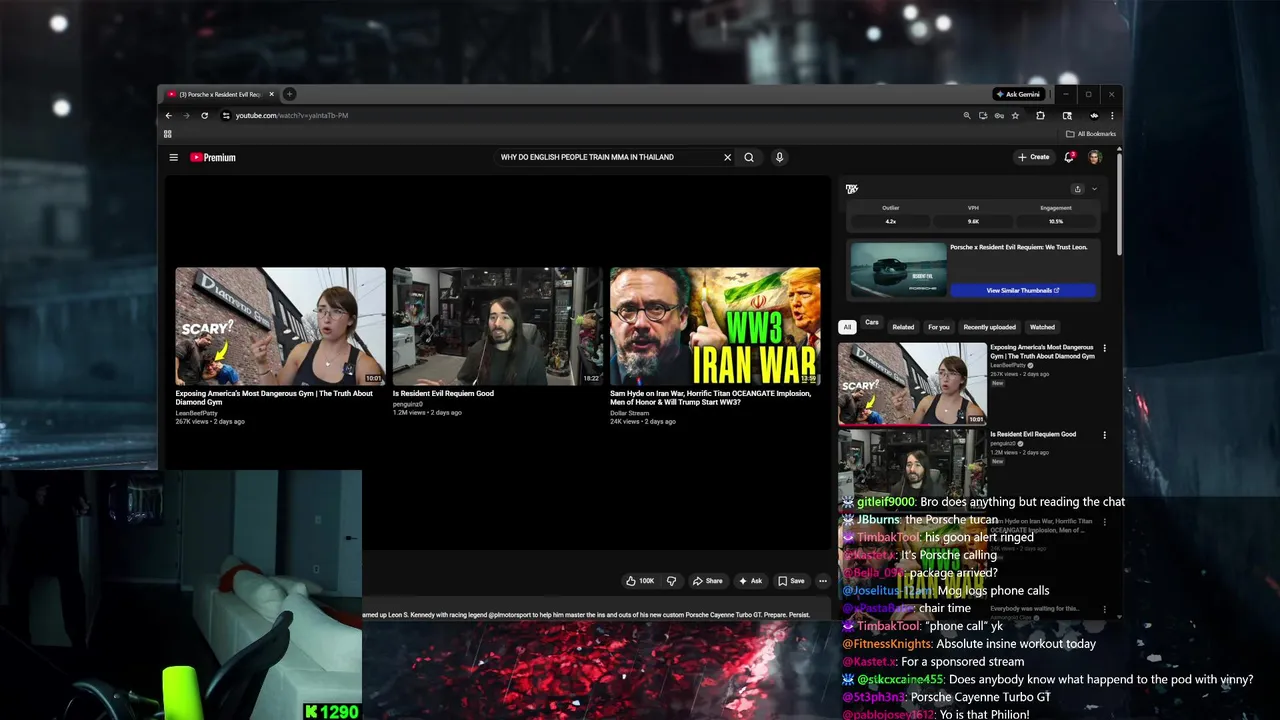
Task: Click the browser forward arrow
Action: point(186,115)
